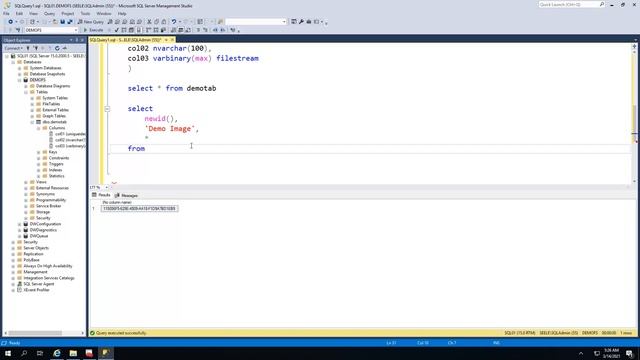Image resolution: width=640 pixels, height=360 pixels.
Task: Expand the Server Objects node
Action: pos(13,248)
